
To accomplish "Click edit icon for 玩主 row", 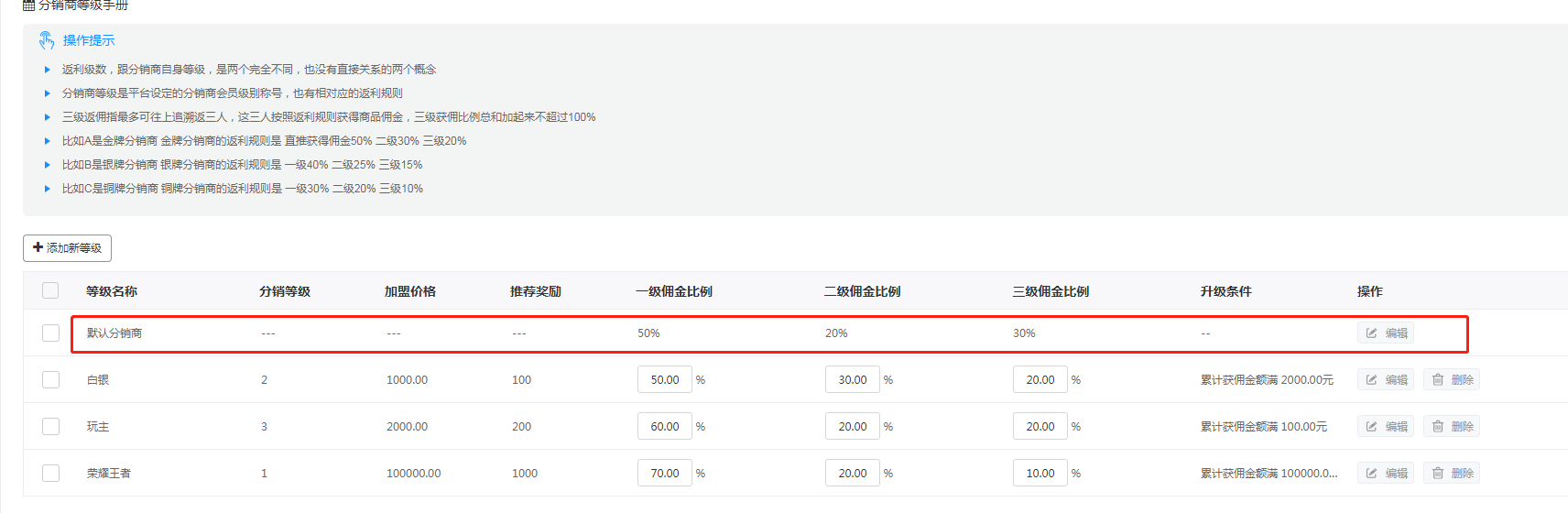I will pos(1372,427).
